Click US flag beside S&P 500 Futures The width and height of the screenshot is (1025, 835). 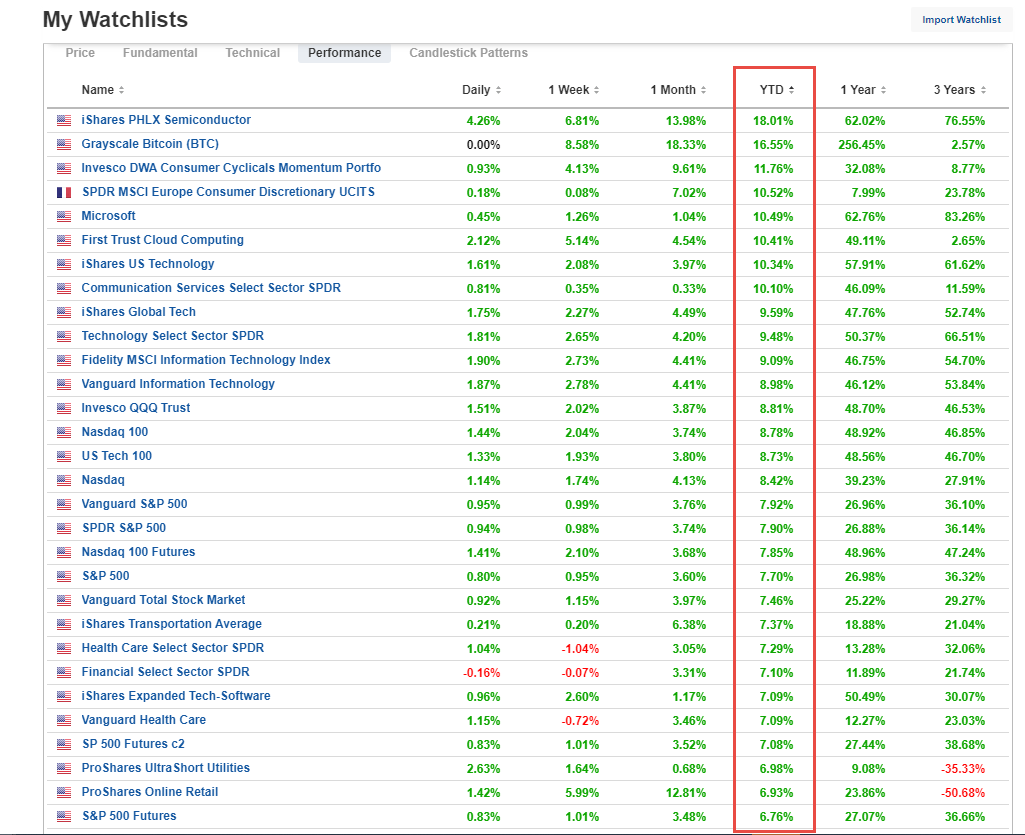point(64,817)
